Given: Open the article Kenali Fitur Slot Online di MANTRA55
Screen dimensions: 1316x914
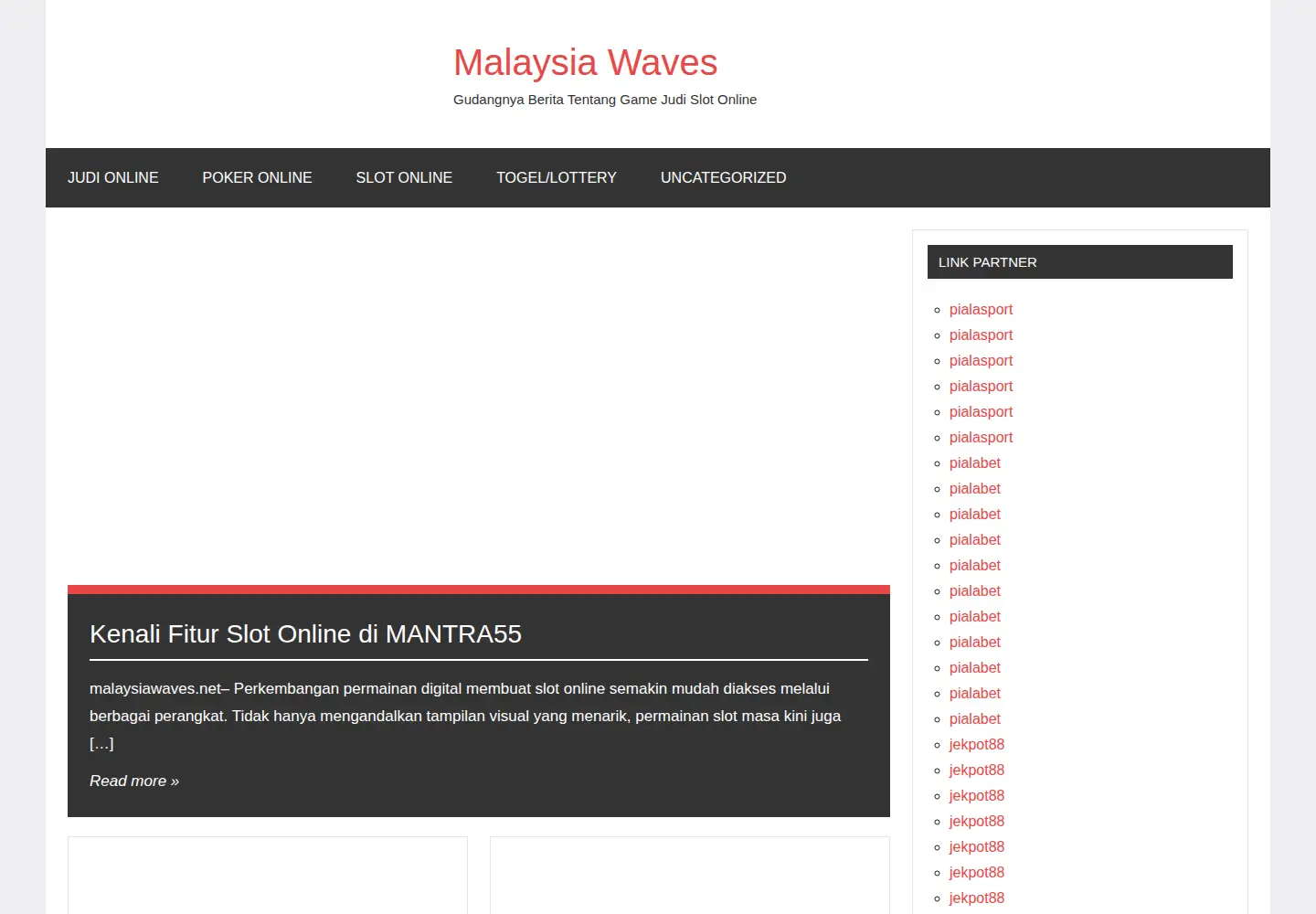Looking at the screenshot, I should coord(305,633).
